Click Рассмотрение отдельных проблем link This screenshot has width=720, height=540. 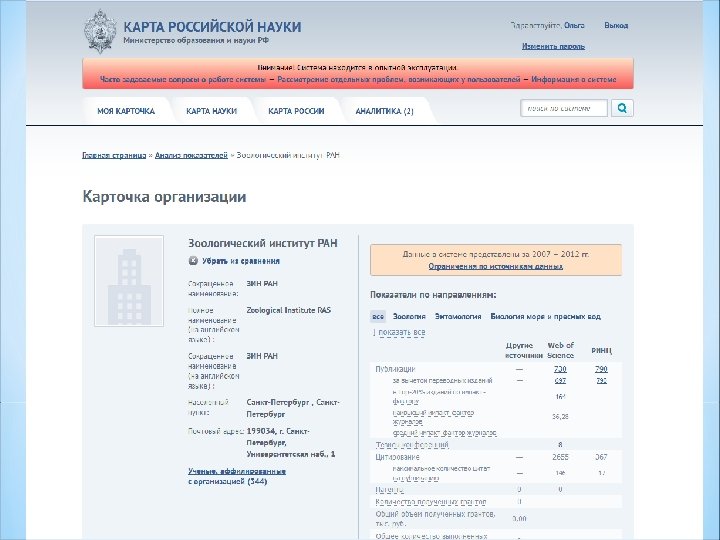pyautogui.click(x=399, y=79)
